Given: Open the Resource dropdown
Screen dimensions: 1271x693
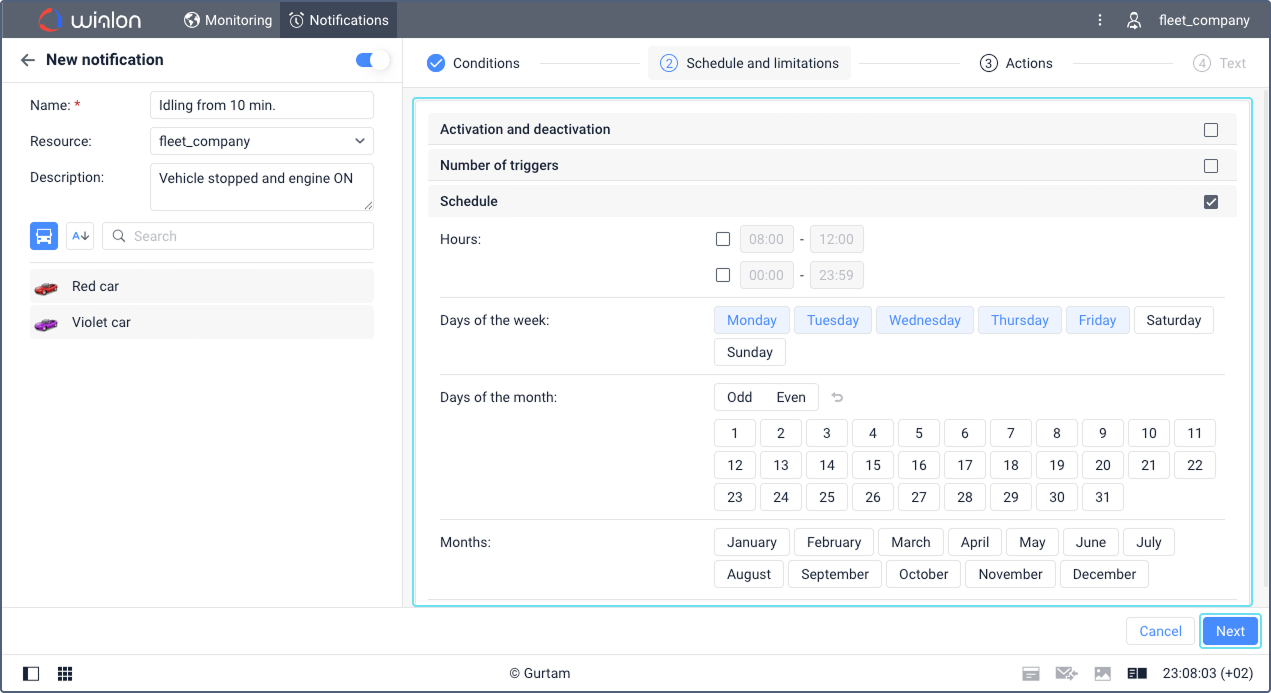Looking at the screenshot, I should click(261, 141).
